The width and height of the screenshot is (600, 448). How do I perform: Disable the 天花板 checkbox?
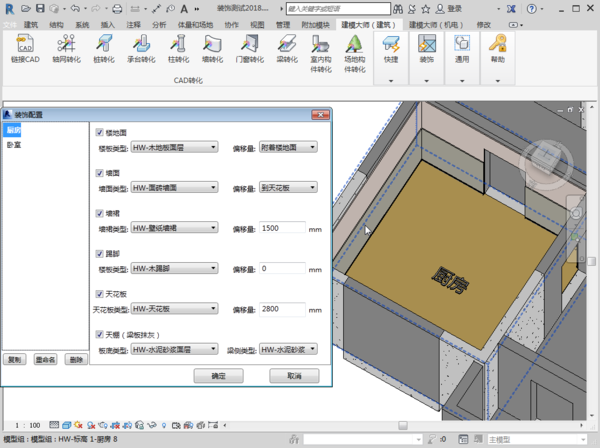tap(98, 295)
